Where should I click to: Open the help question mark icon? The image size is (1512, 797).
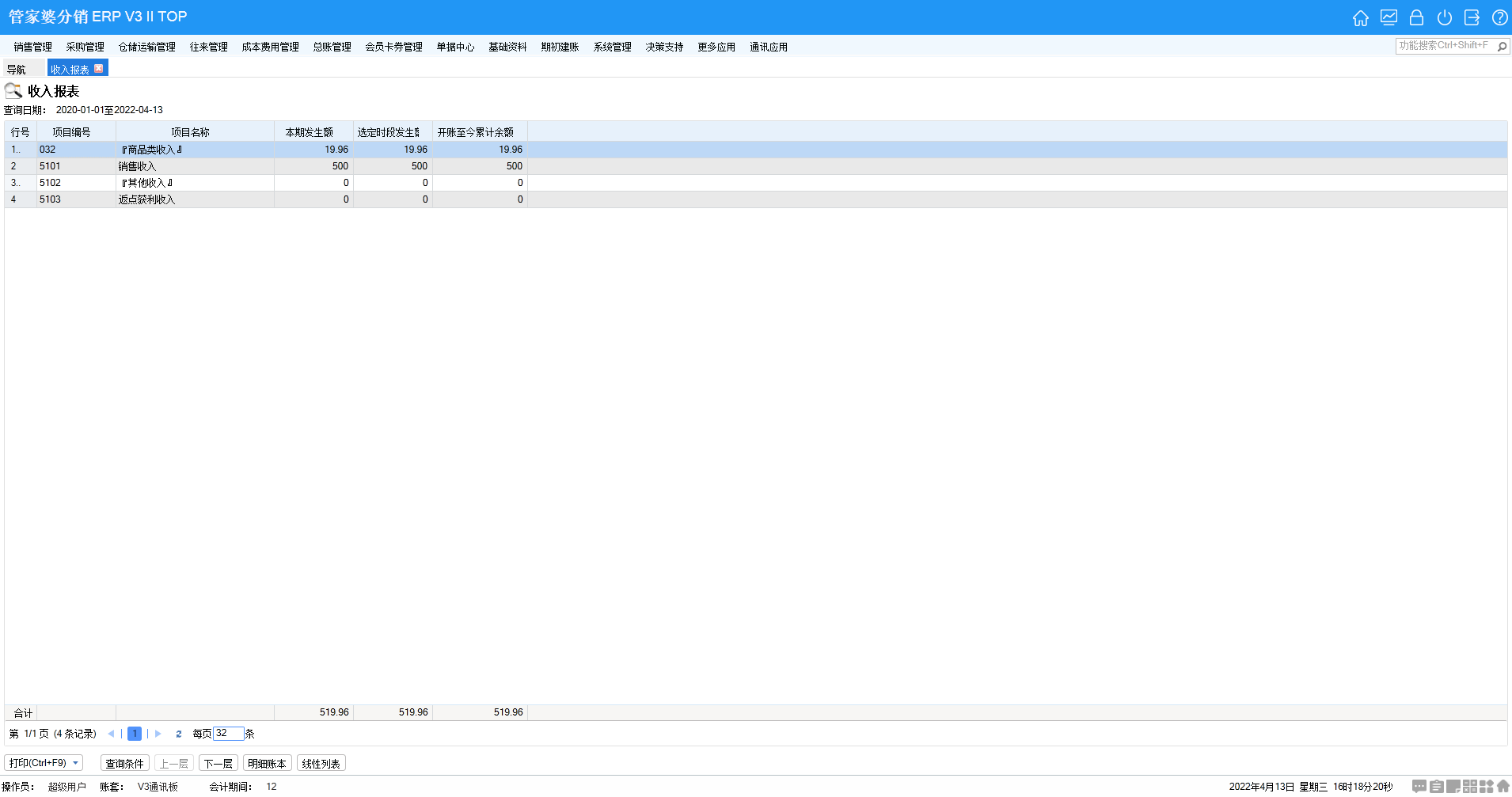pyautogui.click(x=1499, y=17)
